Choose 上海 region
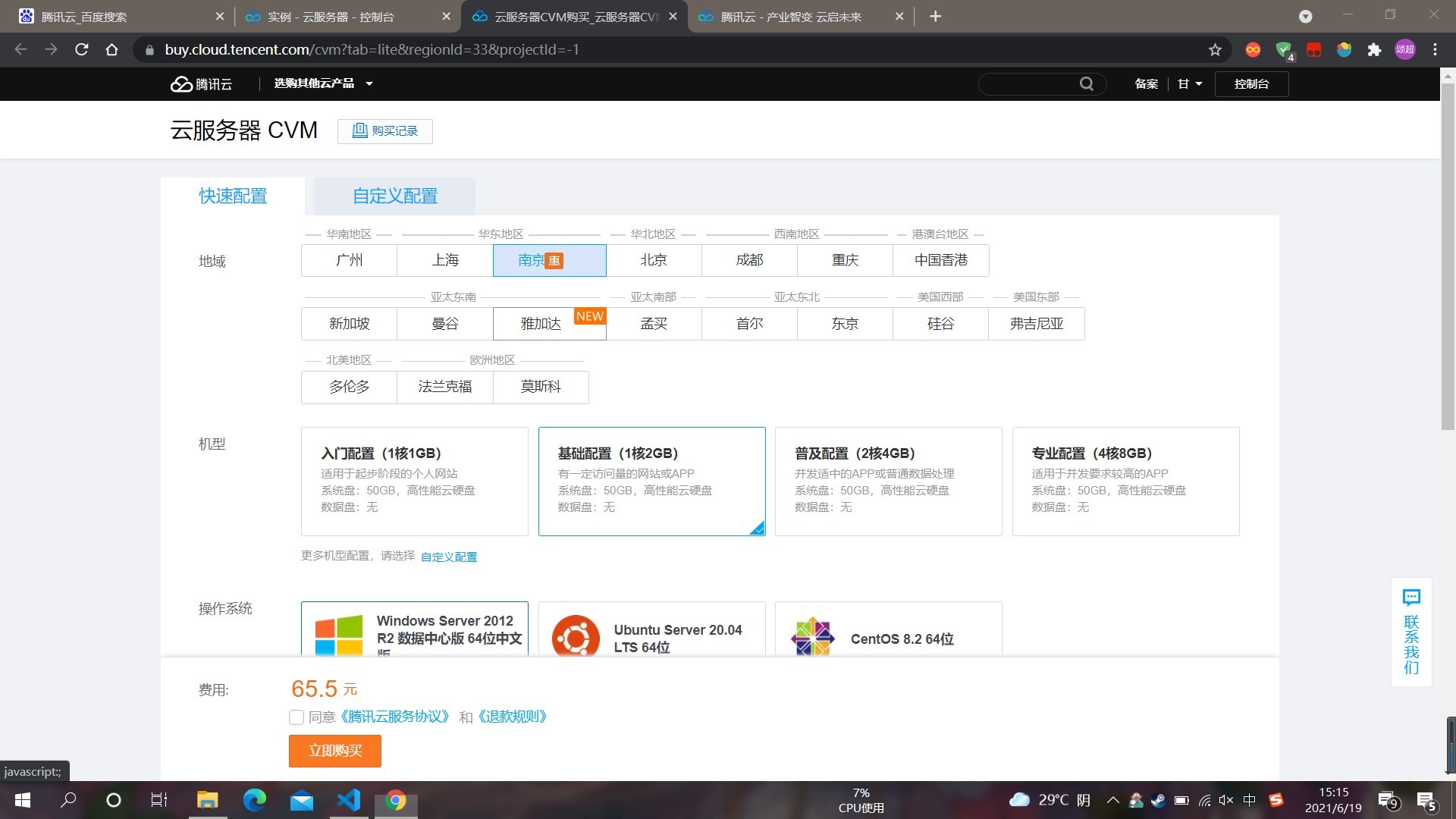 pyautogui.click(x=445, y=260)
